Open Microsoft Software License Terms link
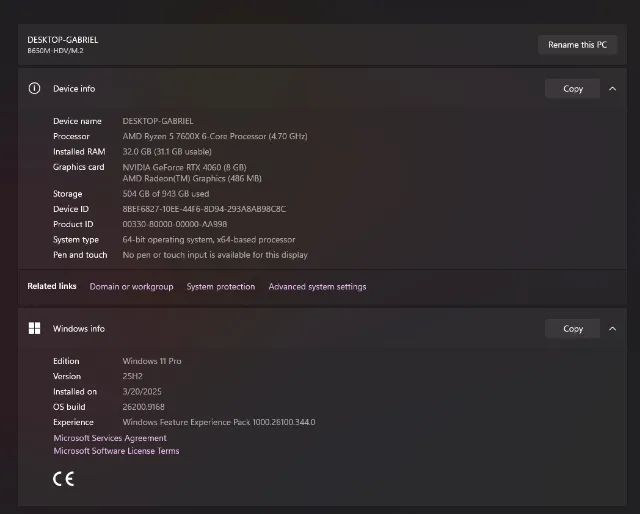640x514 pixels. 116,451
